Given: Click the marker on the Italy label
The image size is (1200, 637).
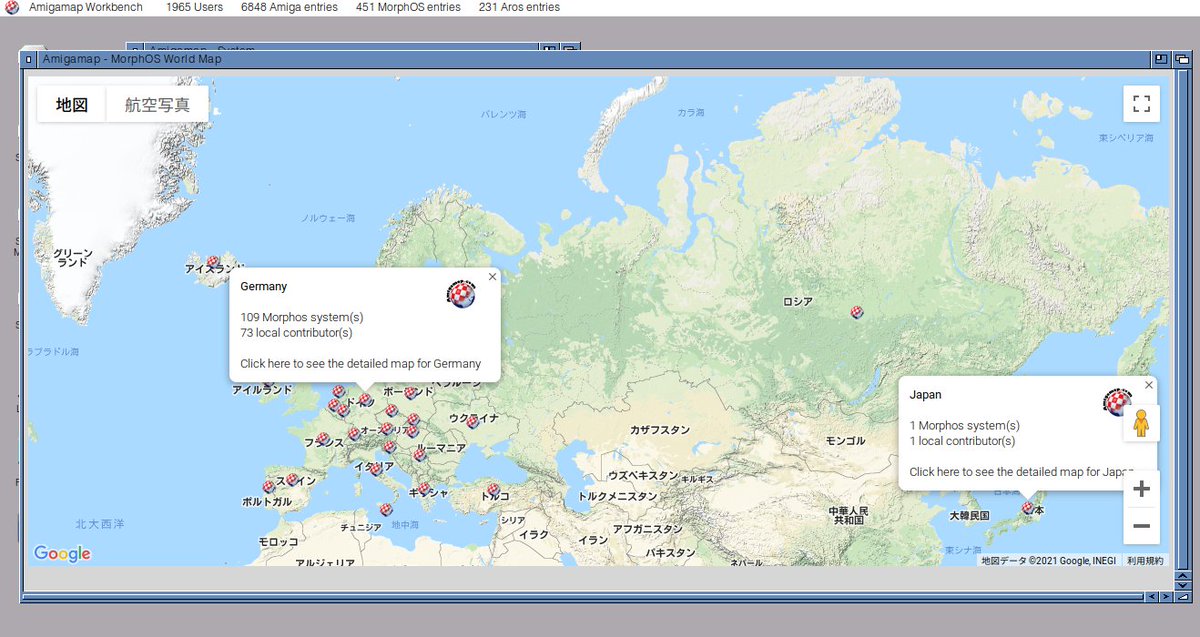Looking at the screenshot, I should (x=376, y=468).
